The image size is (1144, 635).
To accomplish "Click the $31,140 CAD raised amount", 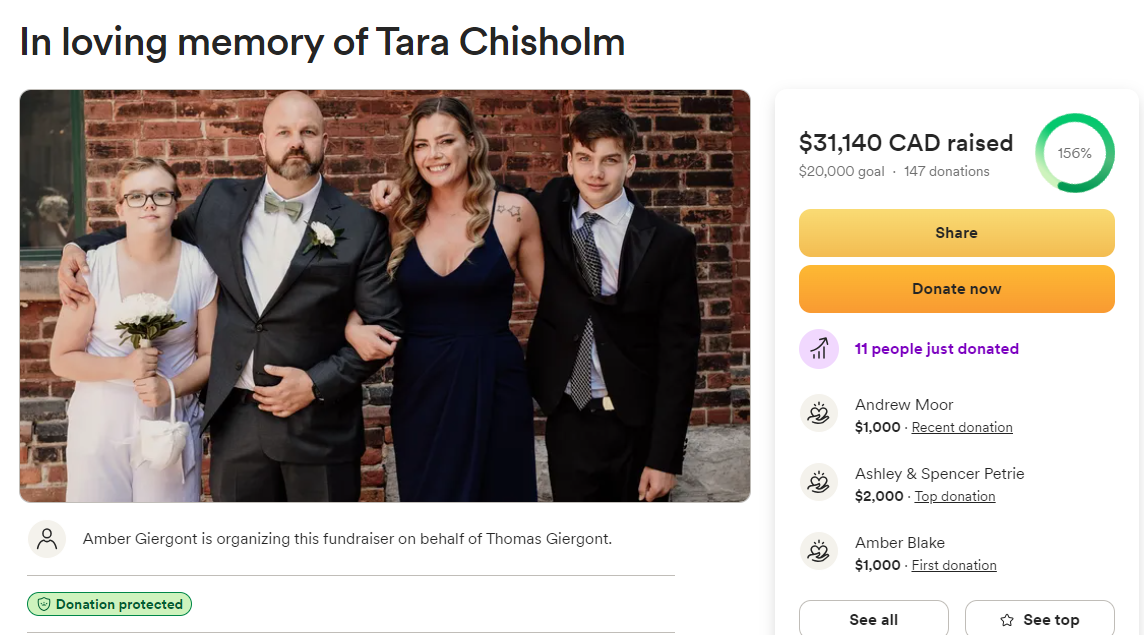I will click(x=905, y=143).
